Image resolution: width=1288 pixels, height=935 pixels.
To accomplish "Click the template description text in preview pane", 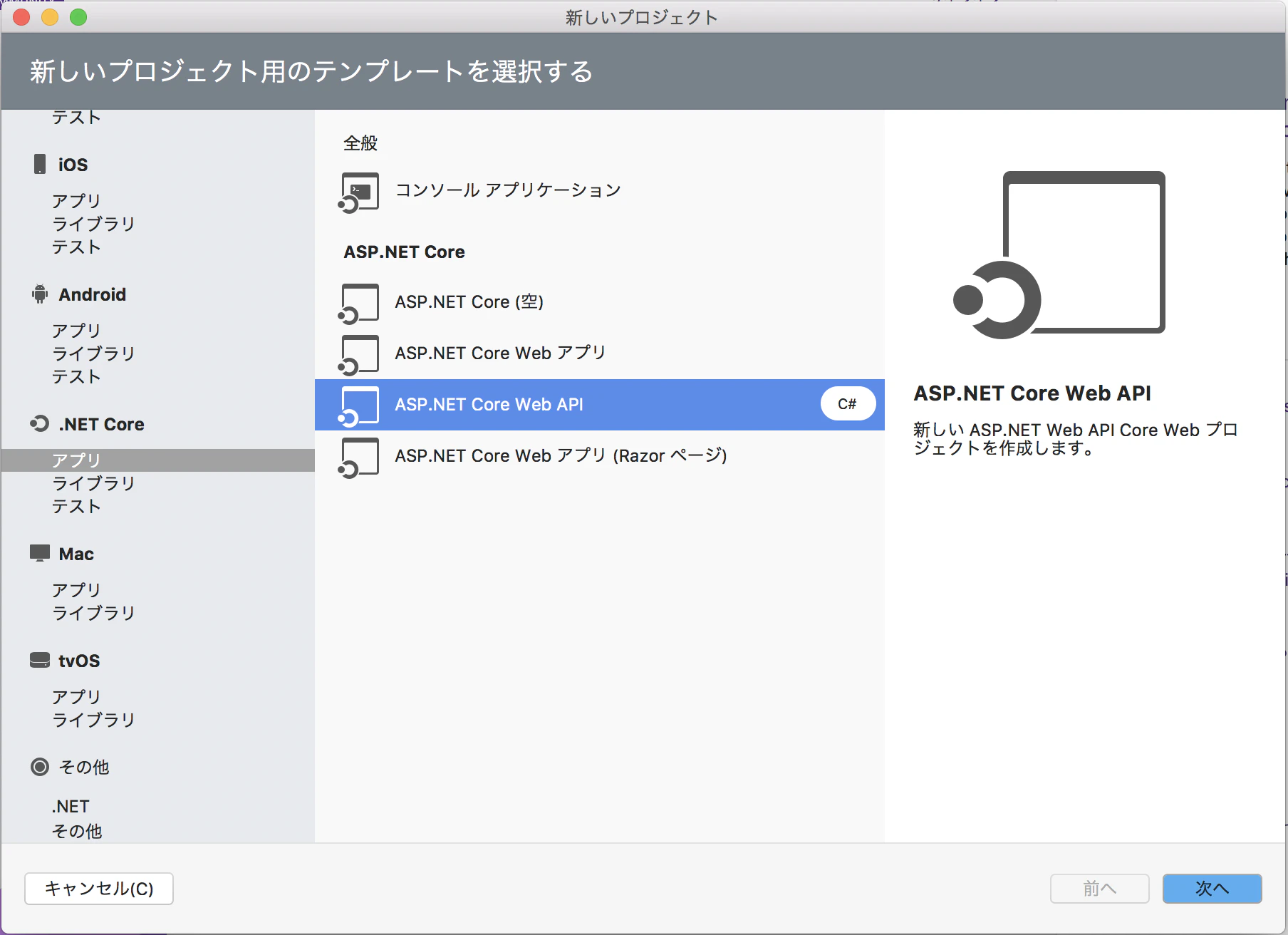I will (x=1076, y=439).
